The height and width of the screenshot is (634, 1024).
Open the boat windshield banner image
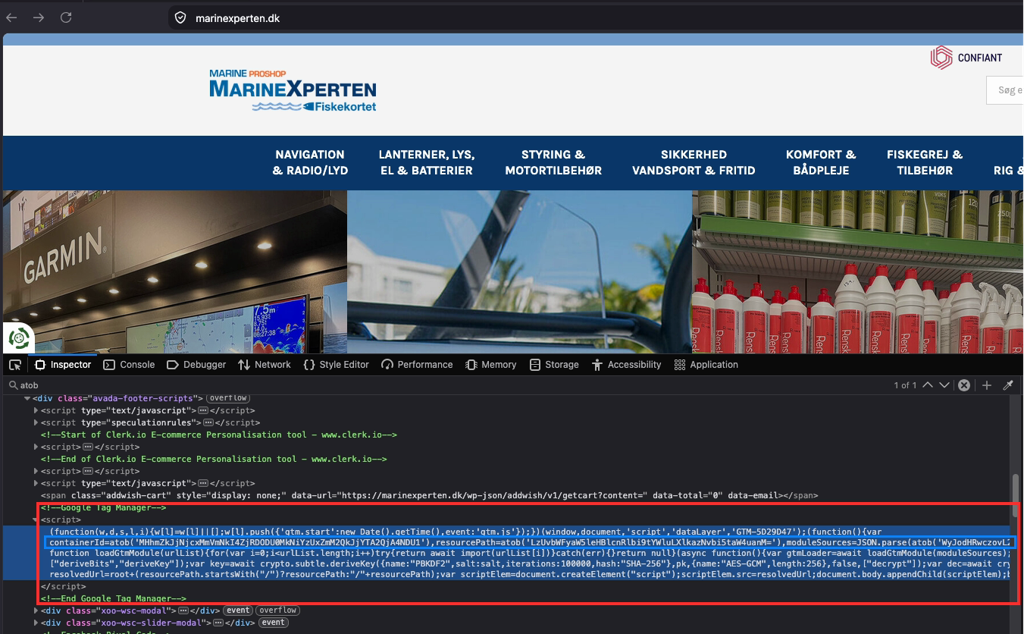[519, 272]
